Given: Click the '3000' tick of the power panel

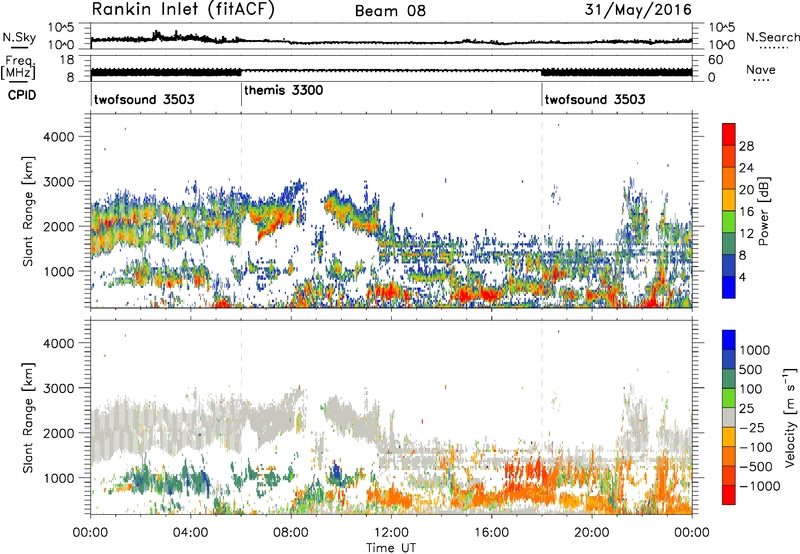Looking at the screenshot, I should click(x=58, y=182).
